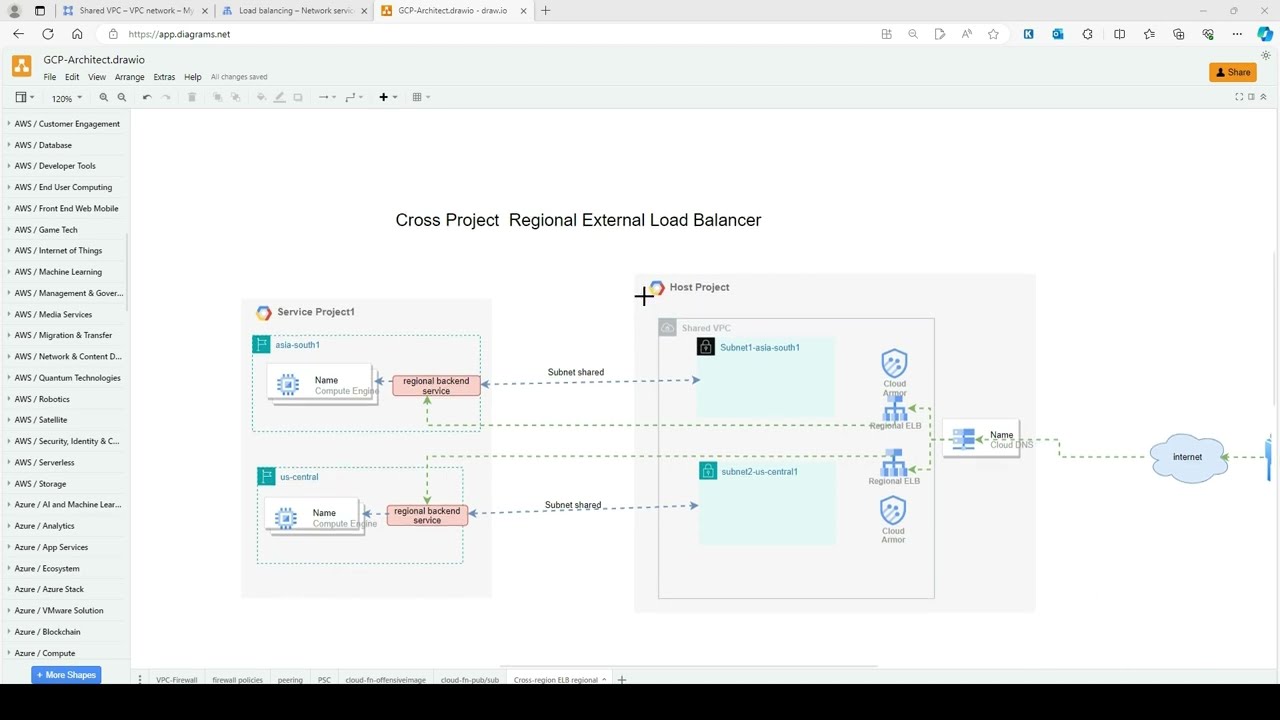Select the Cloud DNS shape

pos(981,439)
